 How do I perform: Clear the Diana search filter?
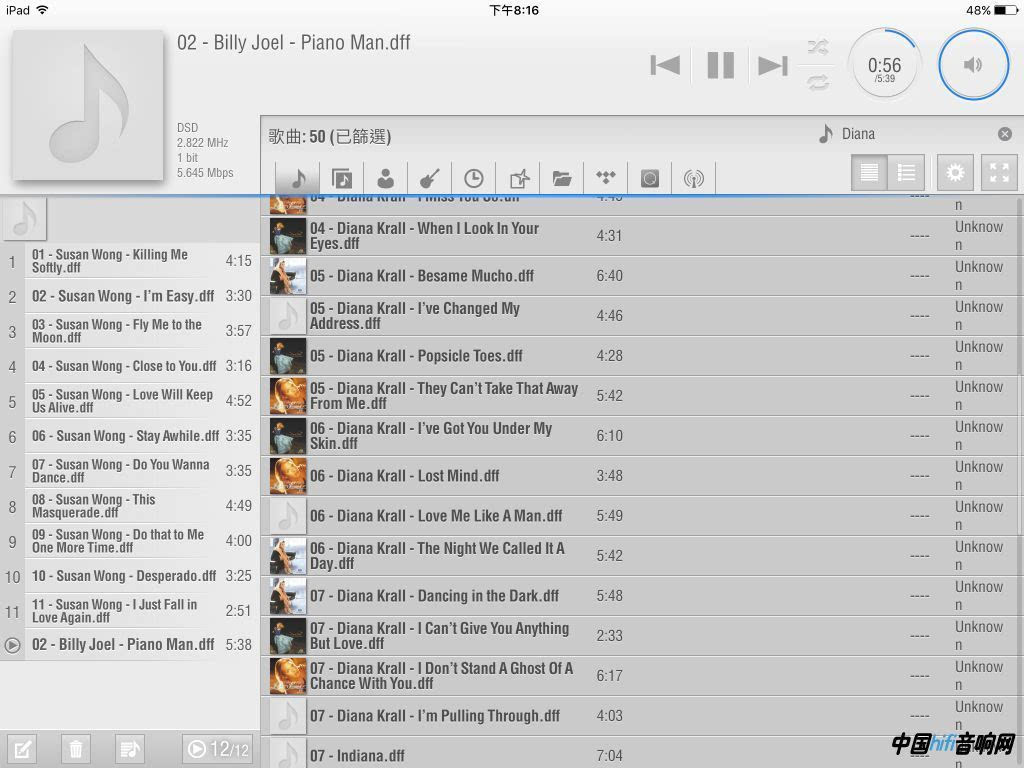(x=1004, y=134)
